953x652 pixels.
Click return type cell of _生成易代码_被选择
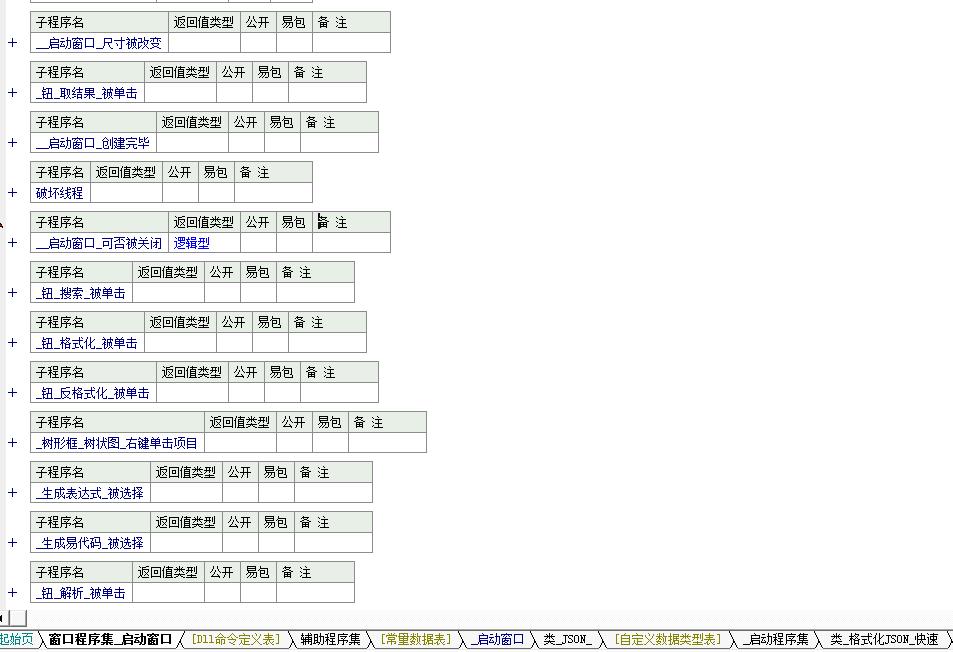click(186, 543)
